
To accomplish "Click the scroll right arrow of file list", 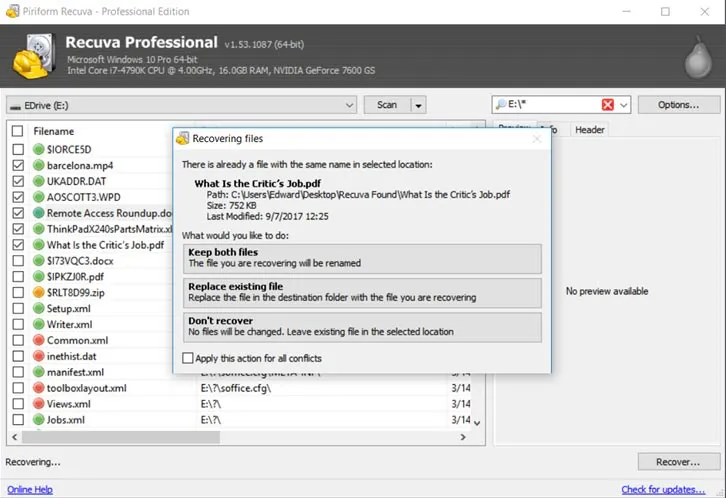I will click(x=463, y=437).
